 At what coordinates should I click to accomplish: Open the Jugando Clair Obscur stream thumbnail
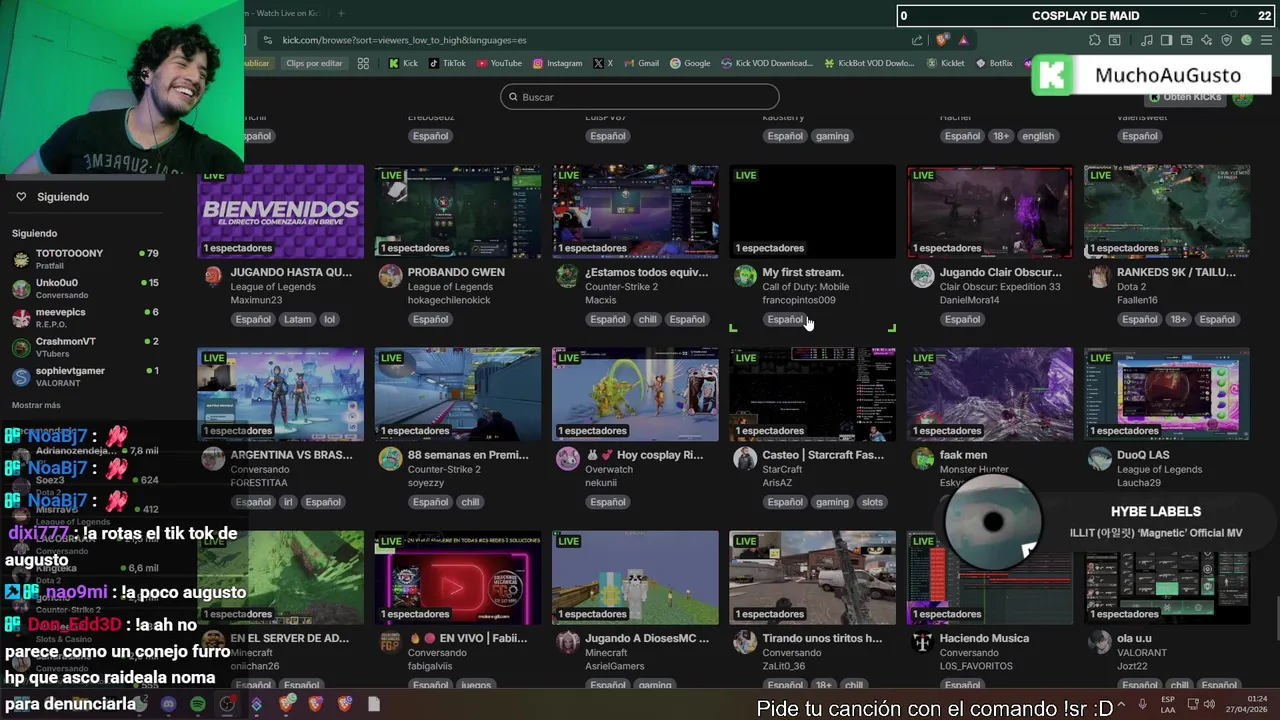click(990, 212)
